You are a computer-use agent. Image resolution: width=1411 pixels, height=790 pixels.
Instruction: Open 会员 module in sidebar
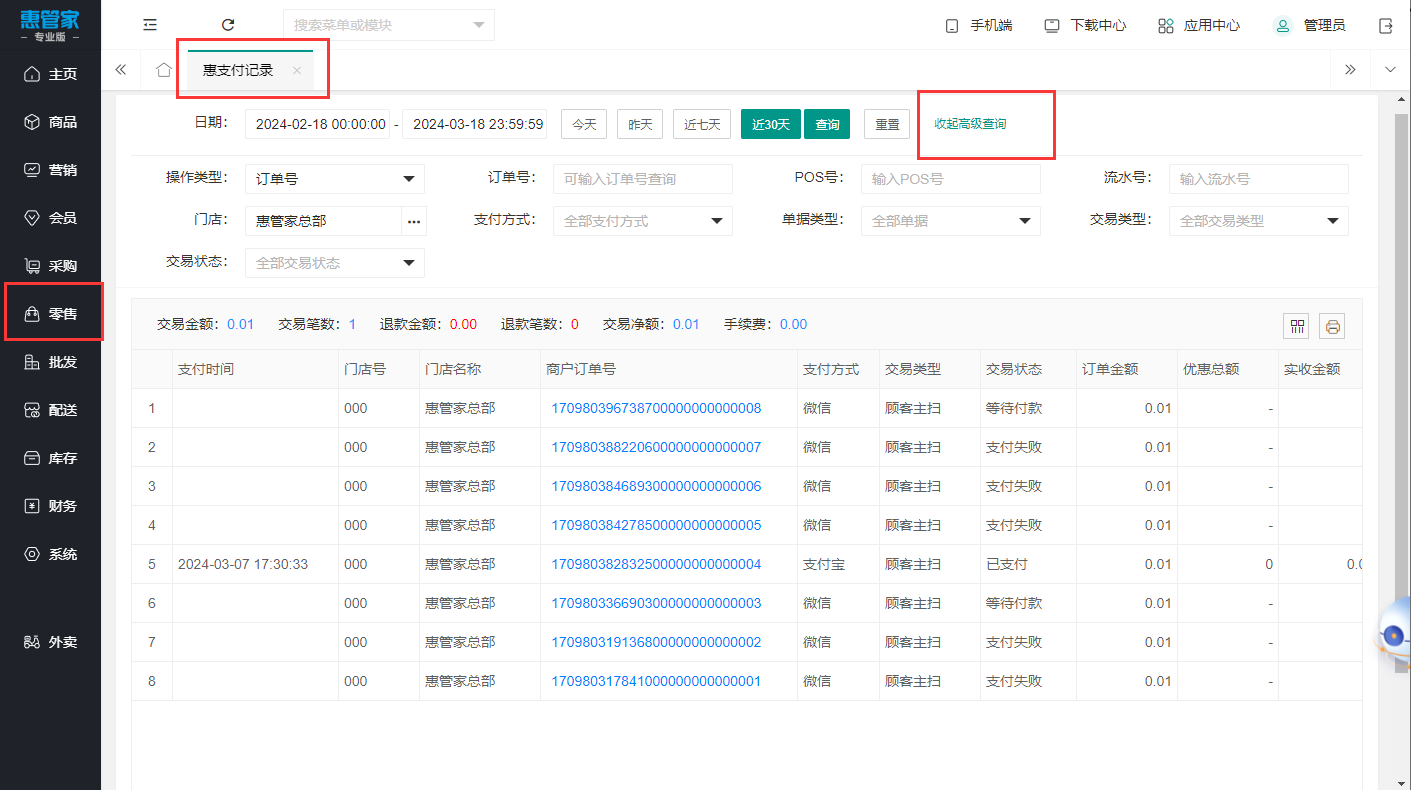[51, 218]
